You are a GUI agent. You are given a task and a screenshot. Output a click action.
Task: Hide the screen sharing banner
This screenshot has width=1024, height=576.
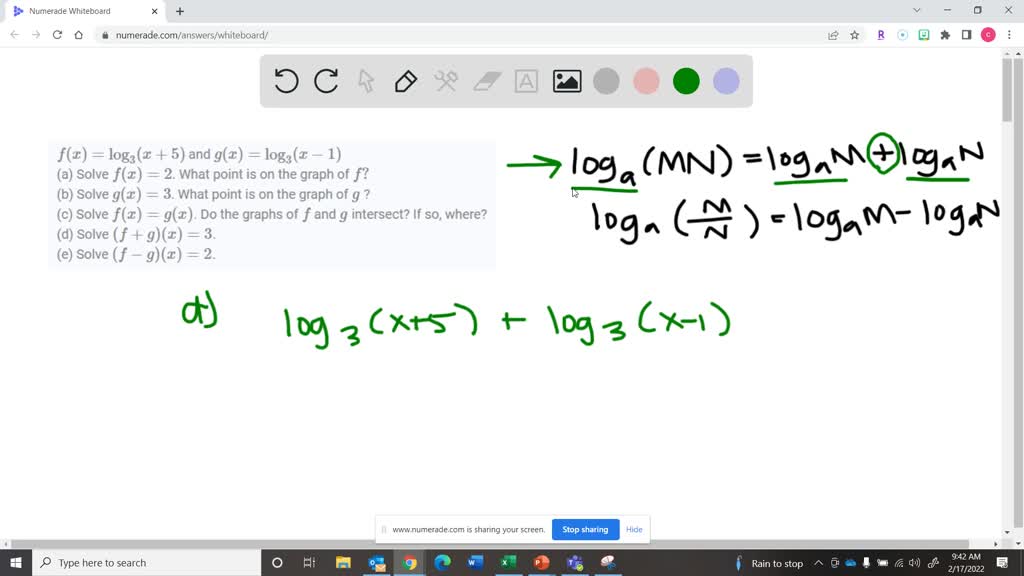click(634, 529)
